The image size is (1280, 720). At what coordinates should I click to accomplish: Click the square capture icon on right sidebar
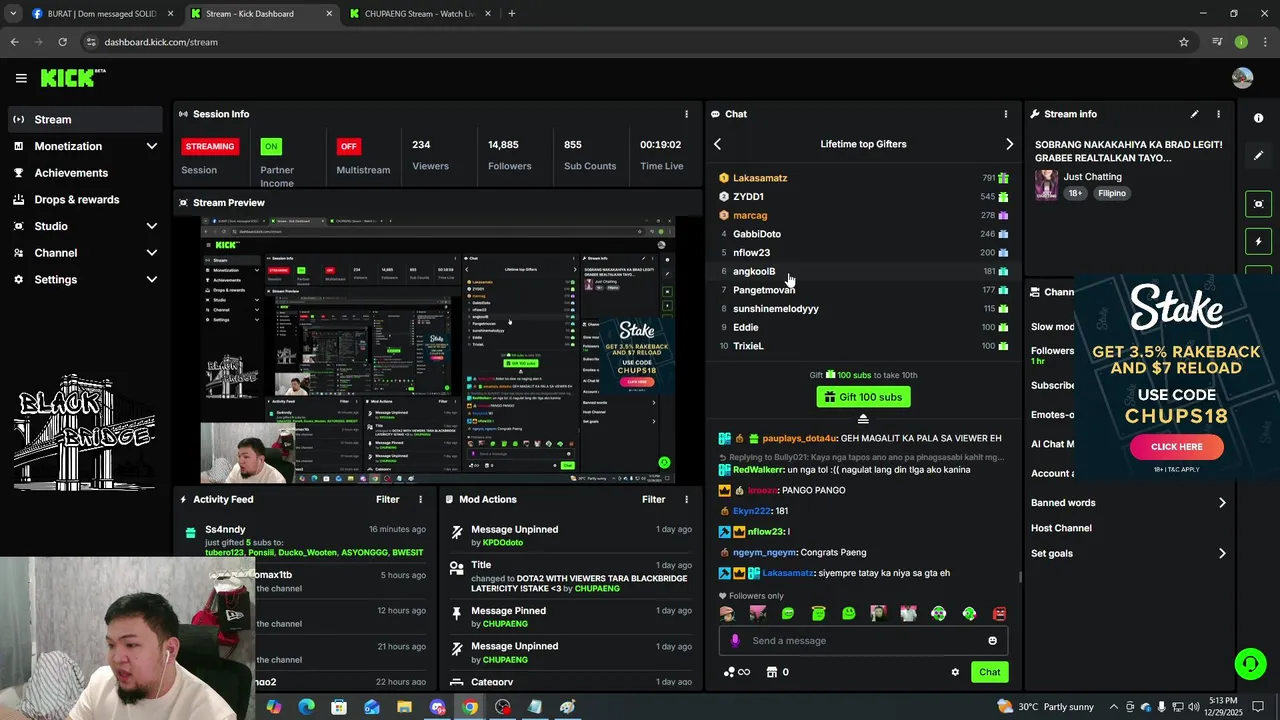coord(1258,204)
